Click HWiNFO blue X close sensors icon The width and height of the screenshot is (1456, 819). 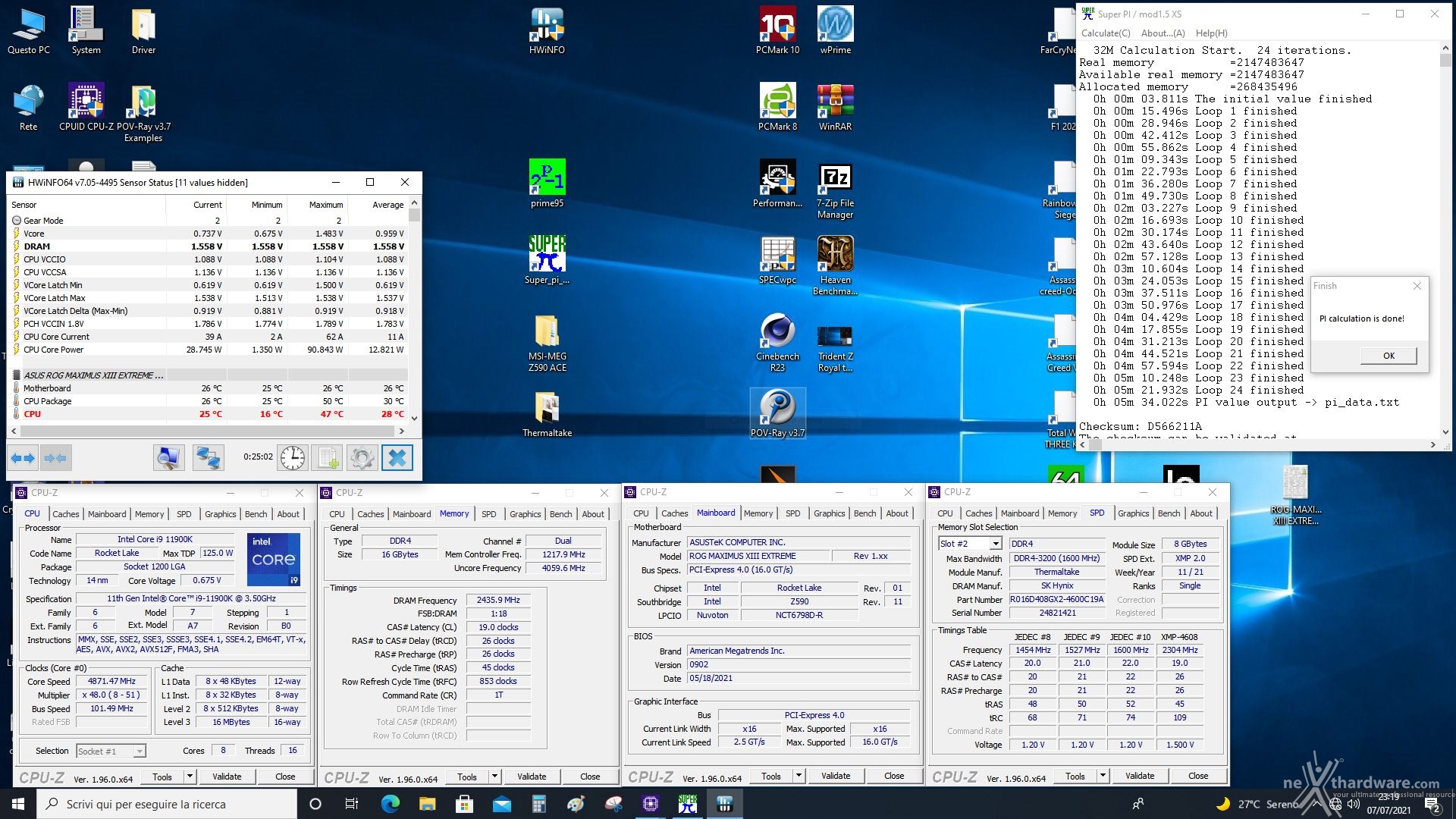397,458
